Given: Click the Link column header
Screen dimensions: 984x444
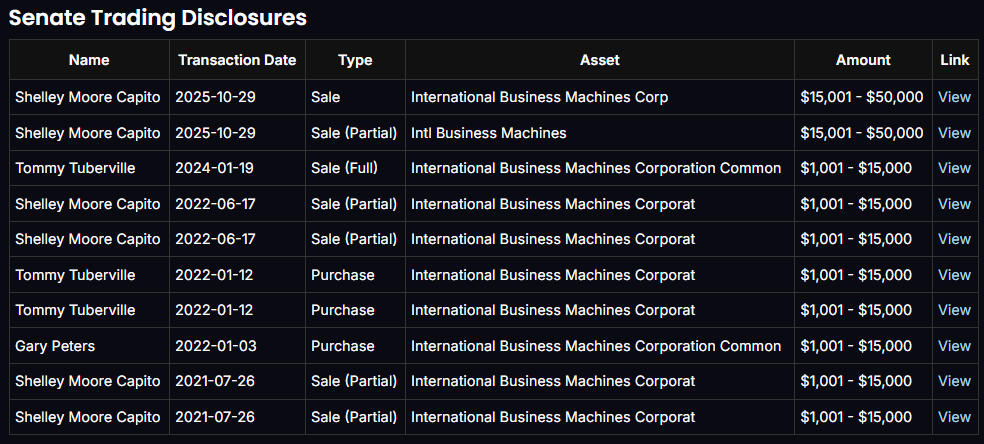Looking at the screenshot, I should click(955, 60).
